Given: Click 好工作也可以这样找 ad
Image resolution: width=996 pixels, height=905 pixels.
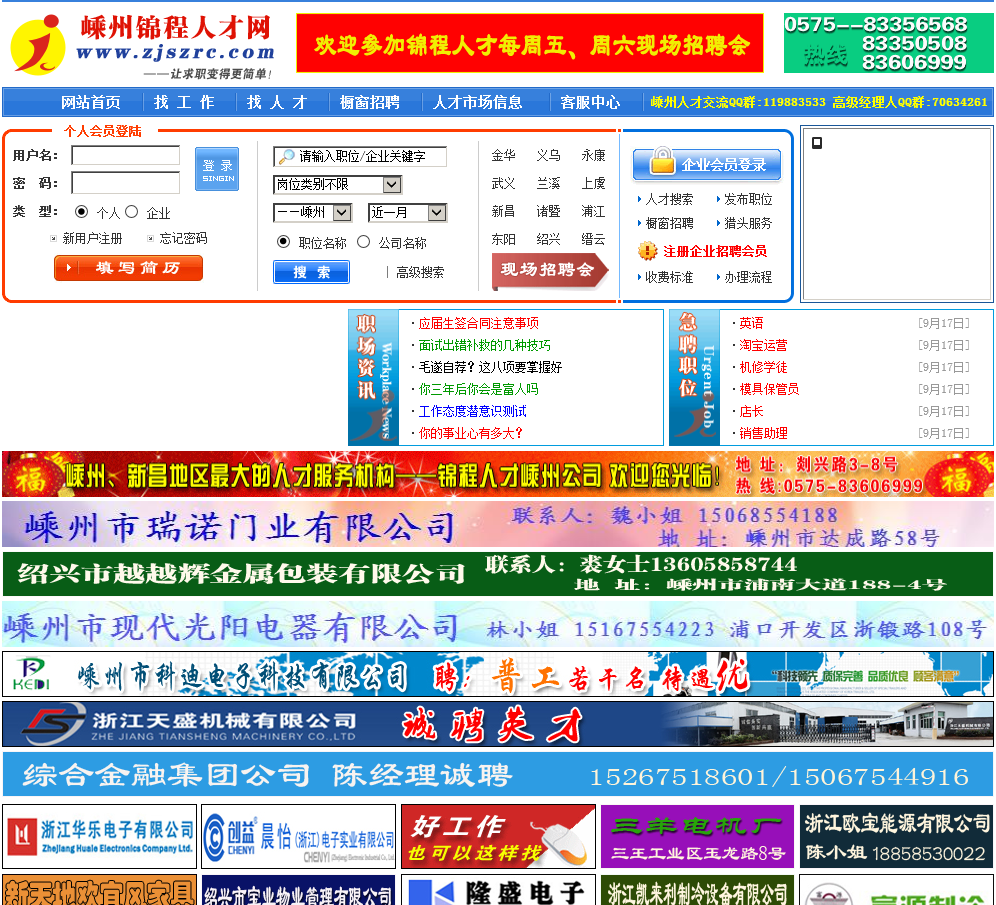Looking at the screenshot, I should tap(499, 836).
